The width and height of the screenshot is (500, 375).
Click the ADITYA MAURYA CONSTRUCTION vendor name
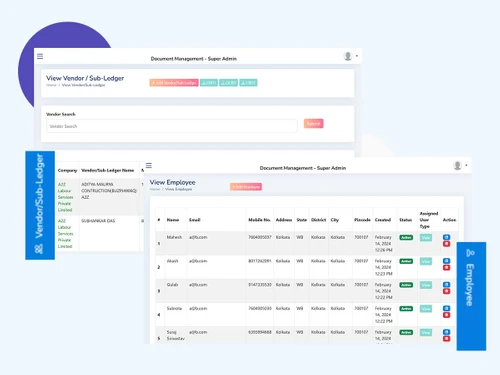tap(109, 191)
